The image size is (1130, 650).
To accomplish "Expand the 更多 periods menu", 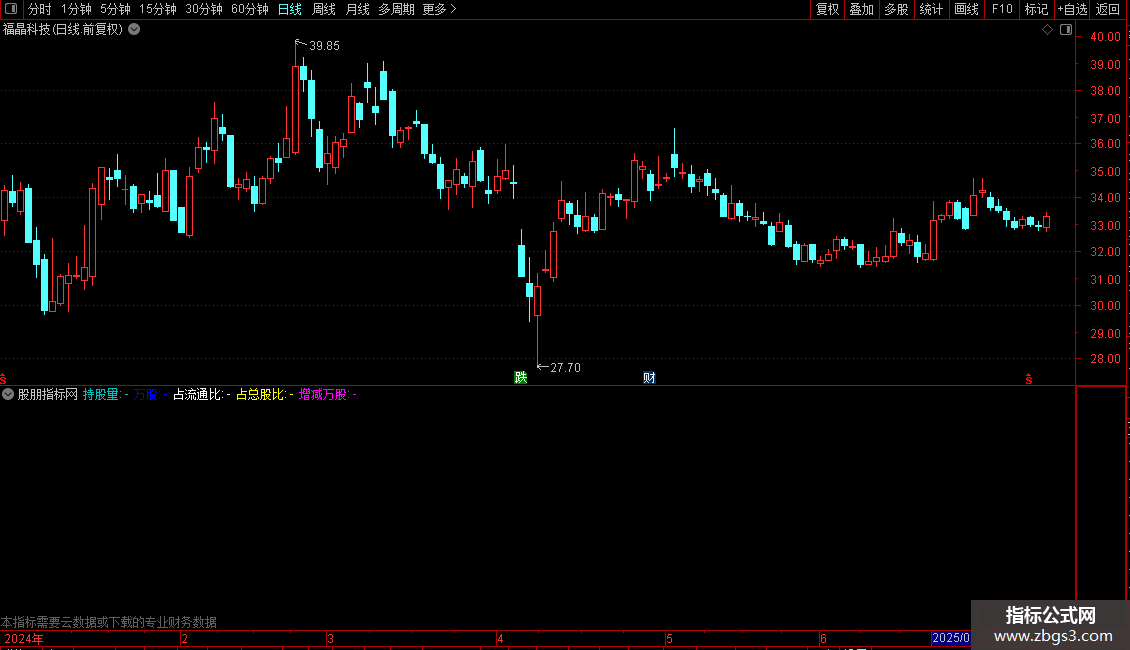I will [440, 9].
